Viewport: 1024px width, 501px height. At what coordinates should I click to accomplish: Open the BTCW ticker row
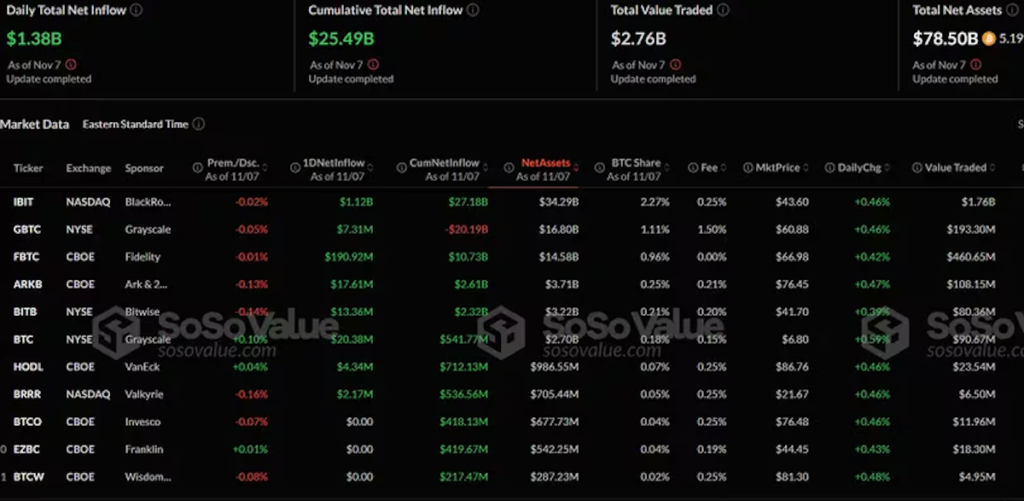point(512,476)
